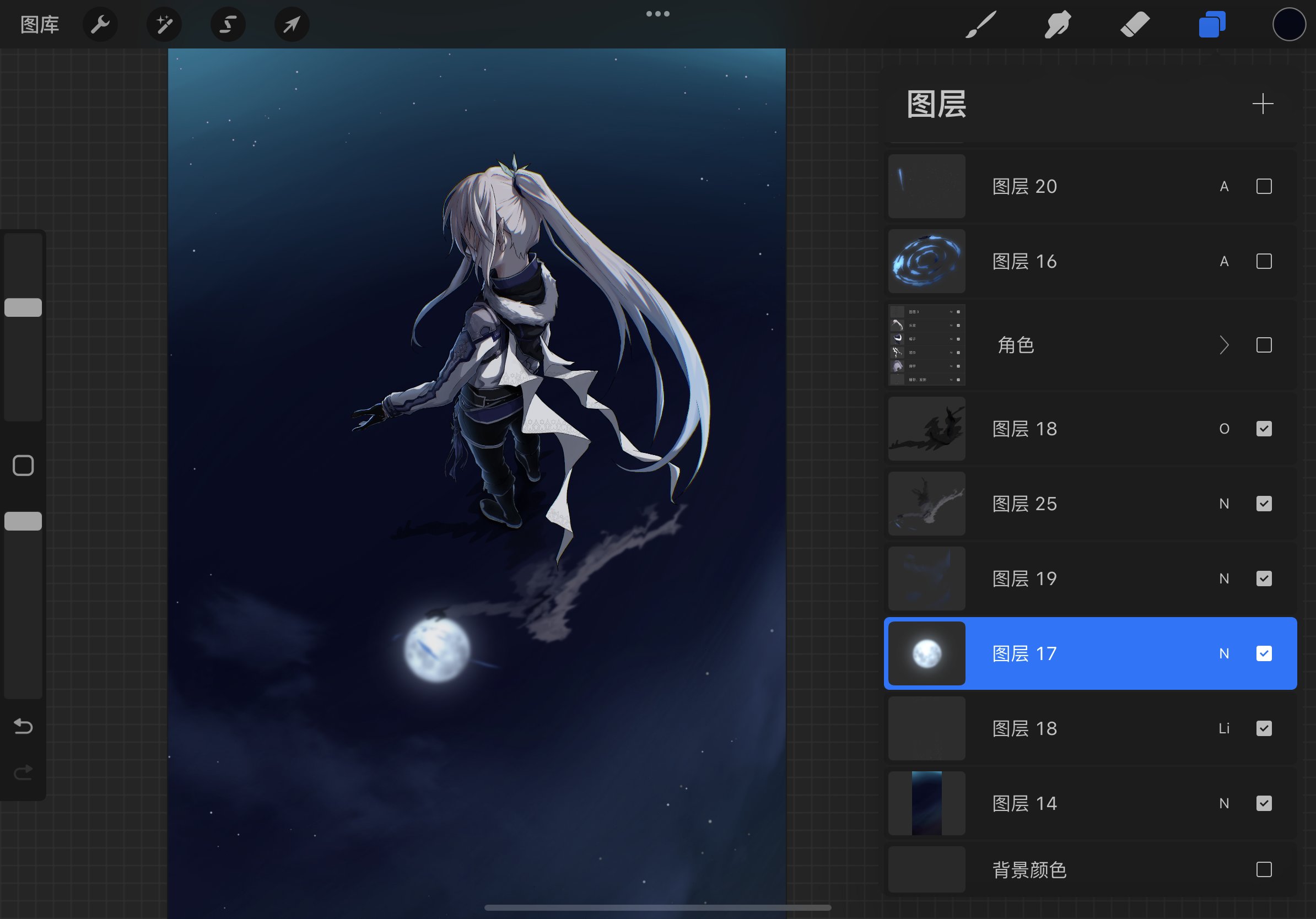This screenshot has height=919, width=1316.
Task: Open blend mode A of 图层 16
Action: pyautogui.click(x=1224, y=261)
